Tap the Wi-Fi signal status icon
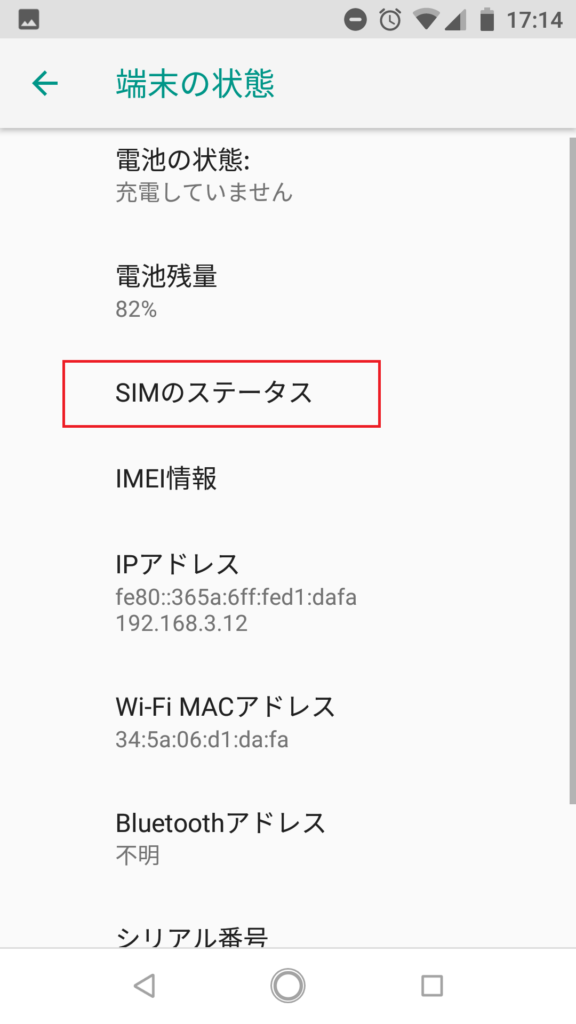This screenshot has height=1024, width=576. 426,20
